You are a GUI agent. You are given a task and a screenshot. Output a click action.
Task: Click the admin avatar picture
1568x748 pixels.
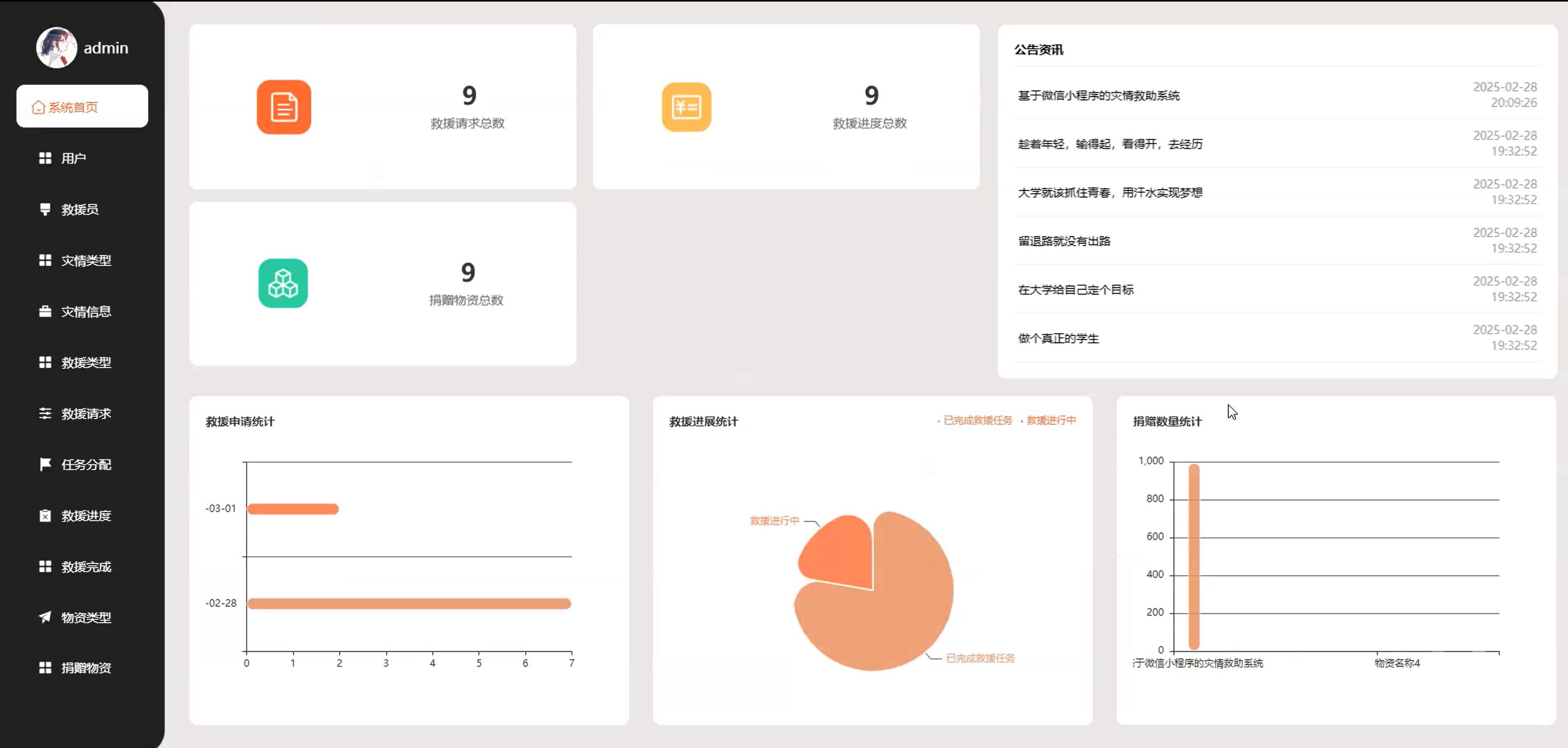point(56,48)
